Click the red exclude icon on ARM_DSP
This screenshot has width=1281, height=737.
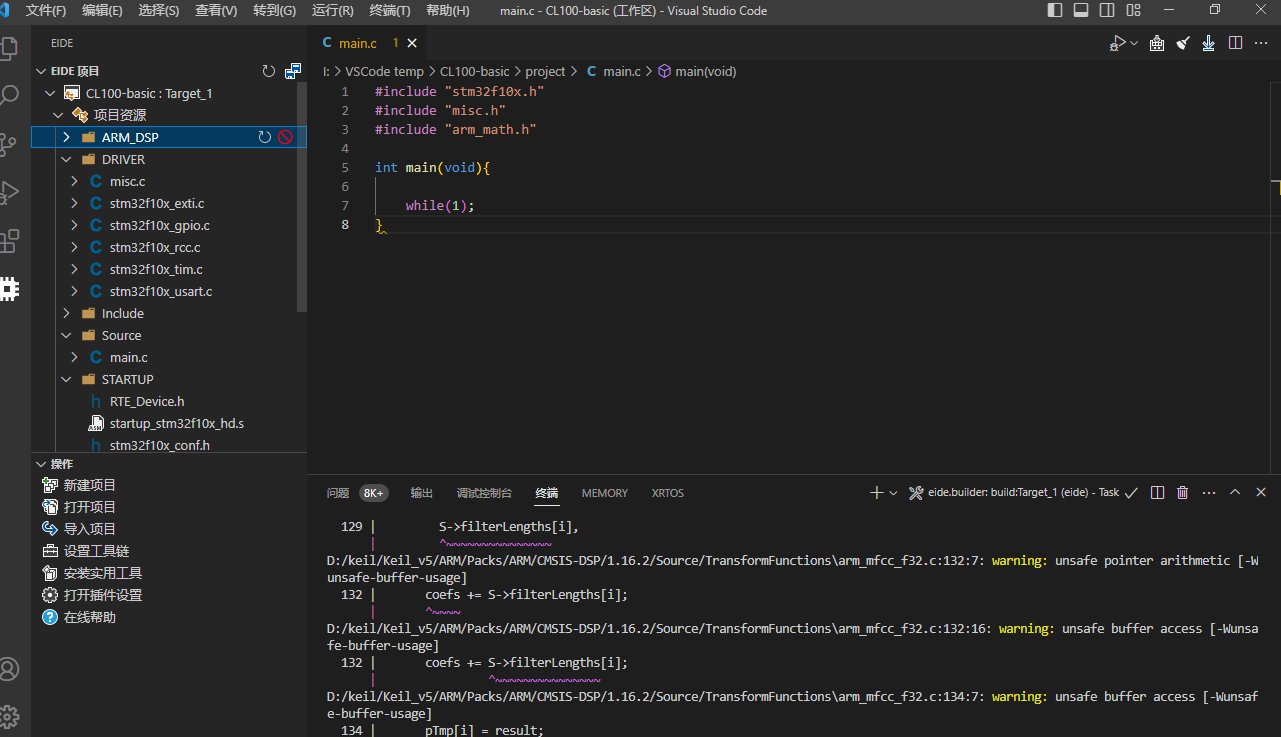[285, 137]
